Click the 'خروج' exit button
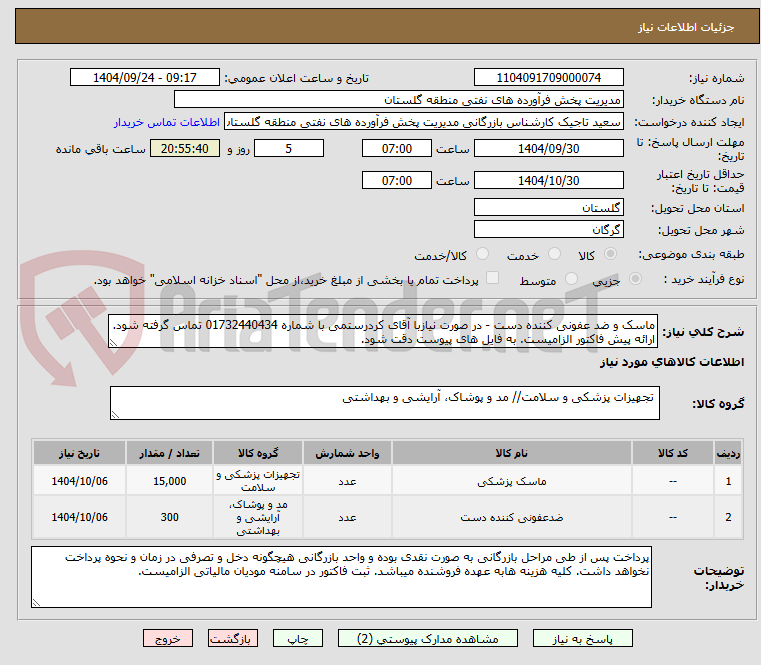The width and height of the screenshot is (761, 665). coord(167,638)
